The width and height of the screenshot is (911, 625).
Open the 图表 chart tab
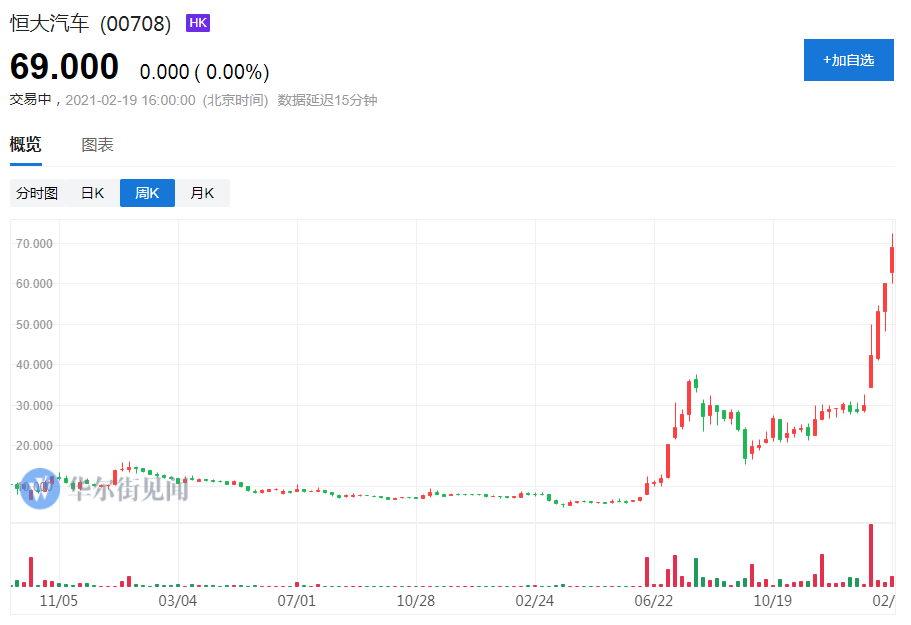[97, 145]
